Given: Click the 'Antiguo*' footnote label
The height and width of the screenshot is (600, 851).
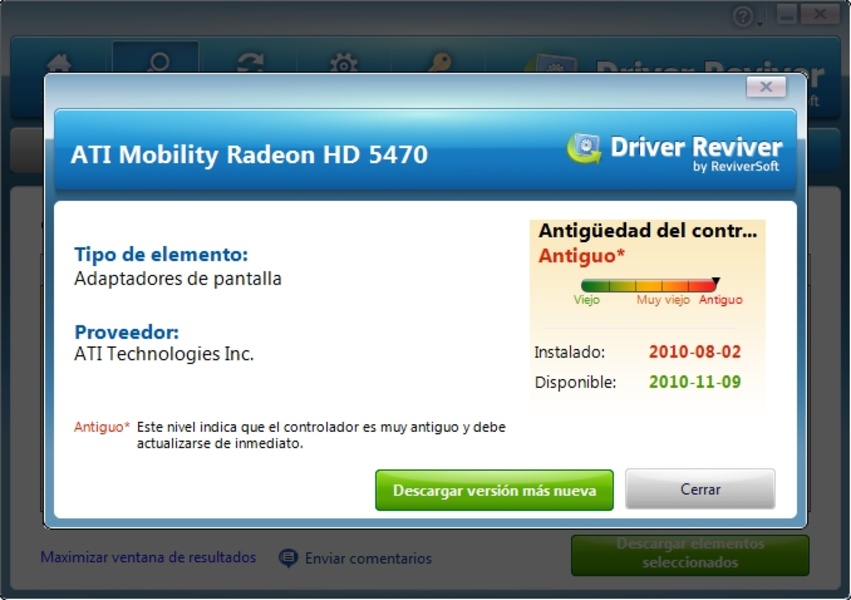Looking at the screenshot, I should pos(102,427).
